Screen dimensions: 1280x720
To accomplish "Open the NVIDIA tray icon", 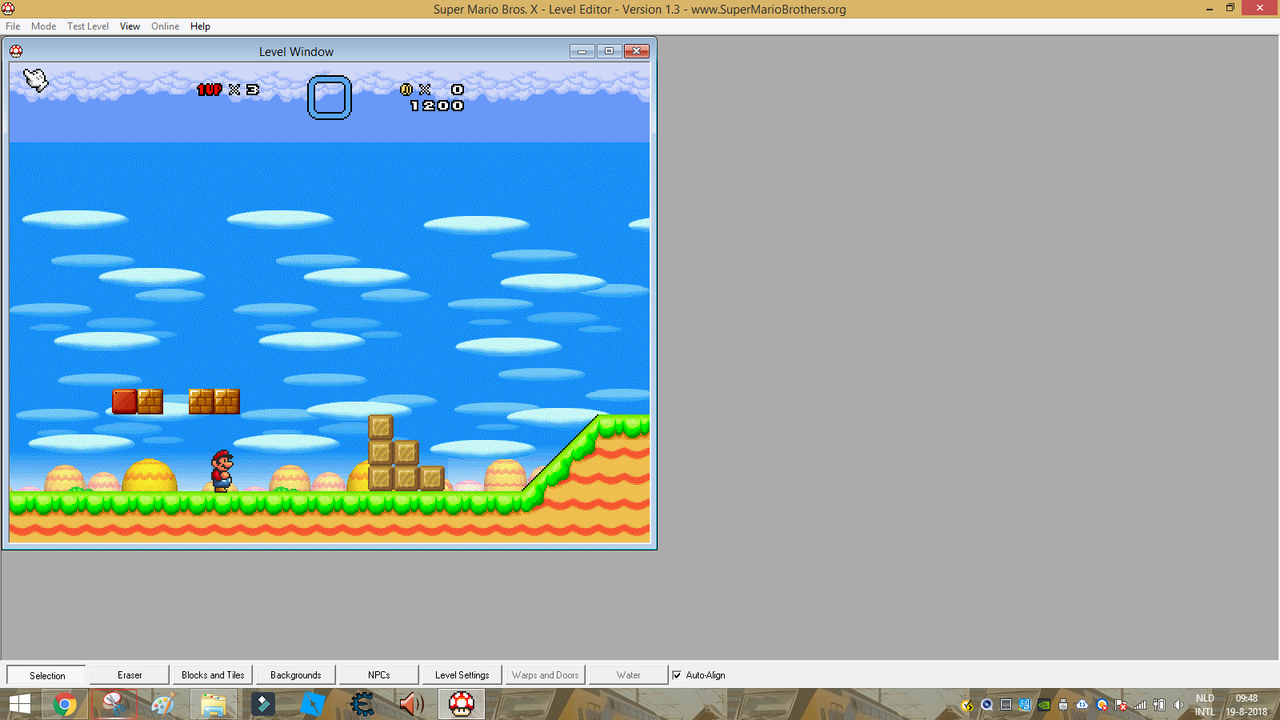I will 1044,705.
